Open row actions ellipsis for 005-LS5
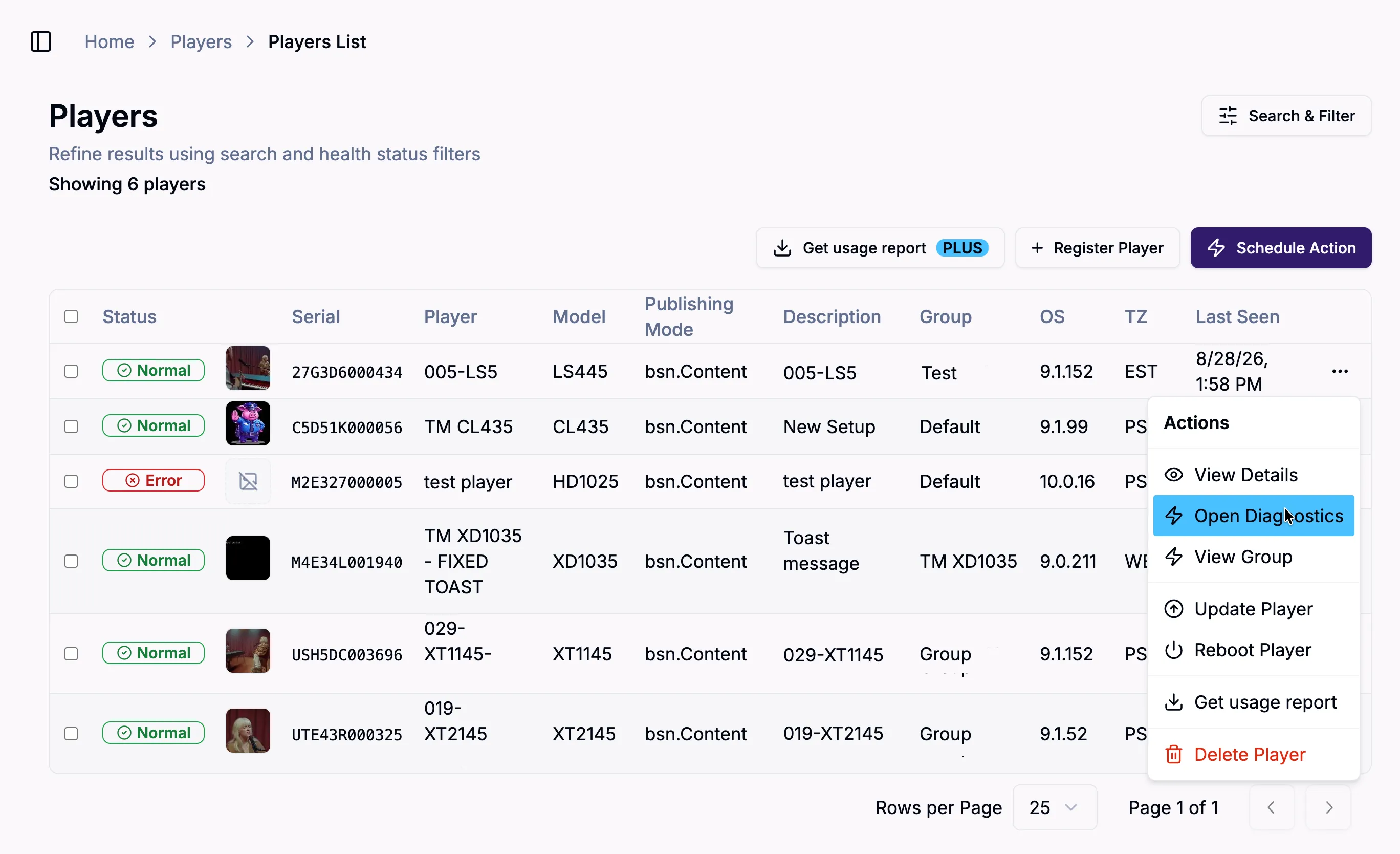1400x854 pixels. click(1339, 371)
